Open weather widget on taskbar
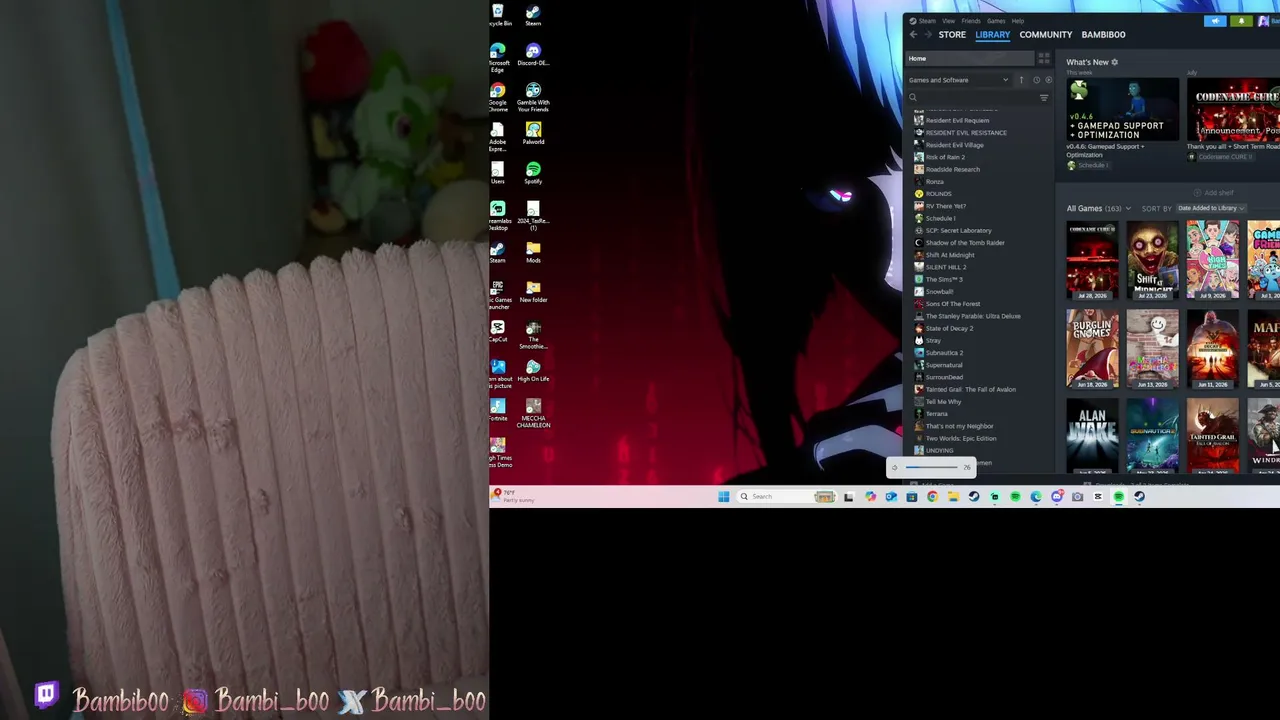Viewport: 1280px width, 720px height. (513, 496)
